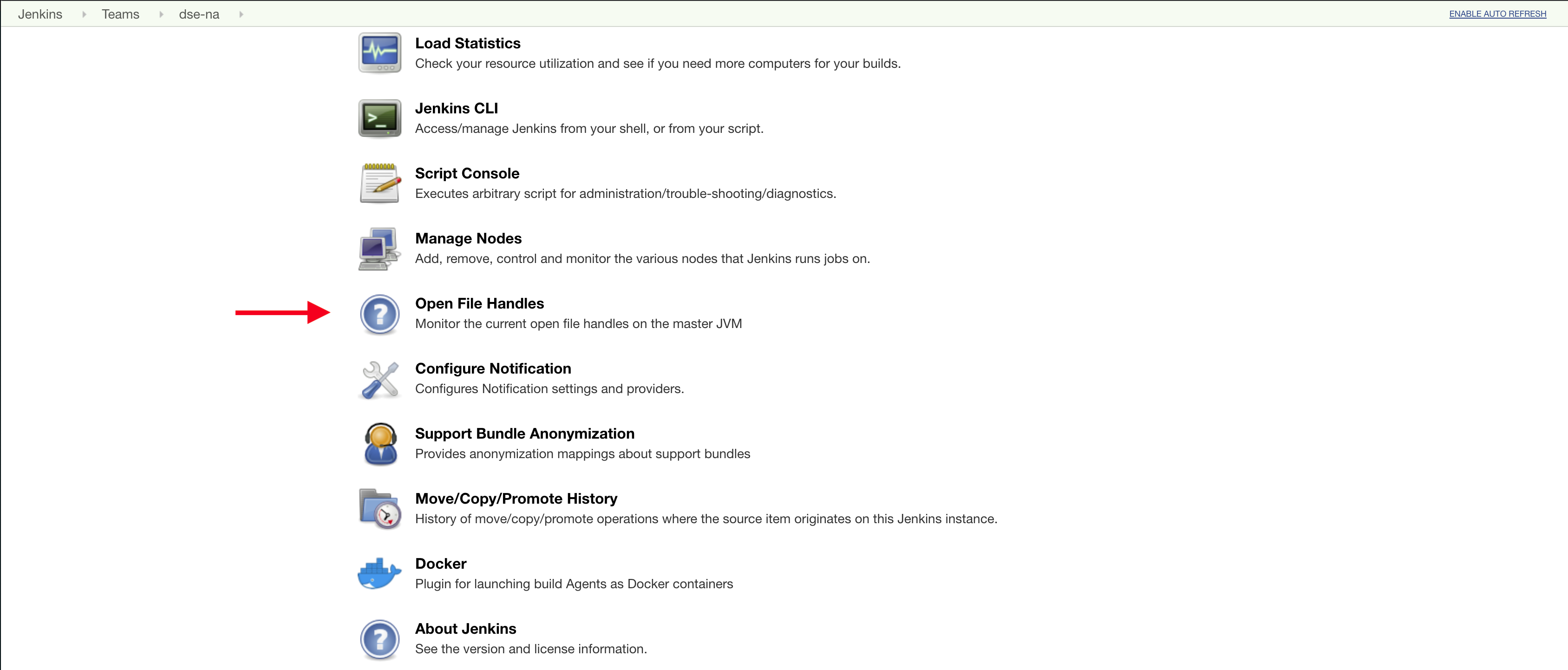The image size is (1568, 670).
Task: Click the Move/Copy/Promote History folder icon
Action: [380, 507]
